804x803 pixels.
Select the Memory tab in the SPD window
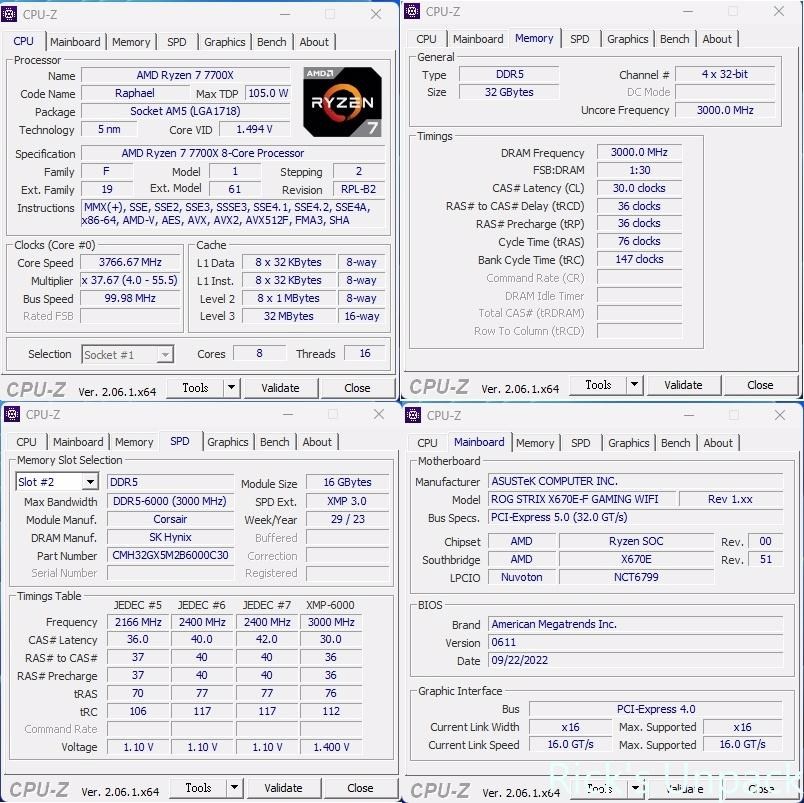134,442
